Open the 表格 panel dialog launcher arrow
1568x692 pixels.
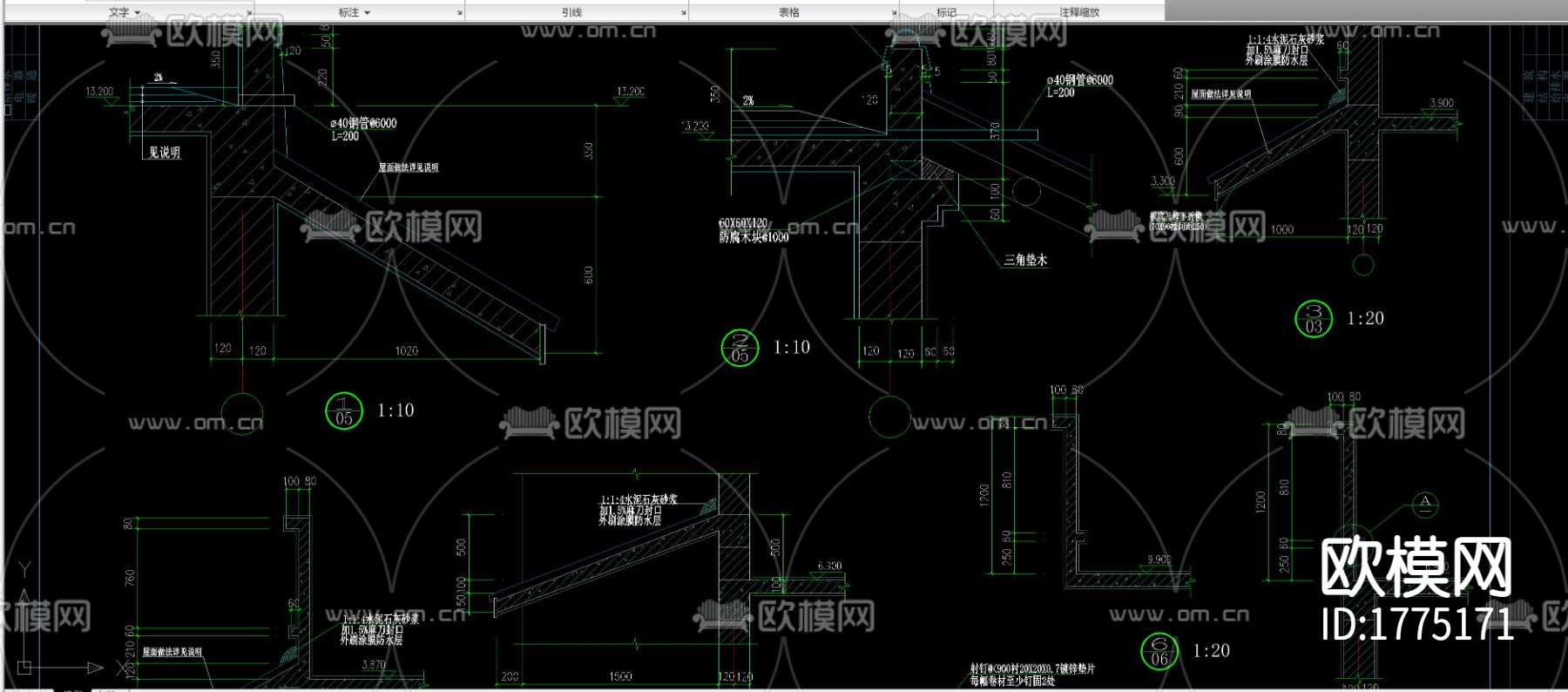[894, 13]
